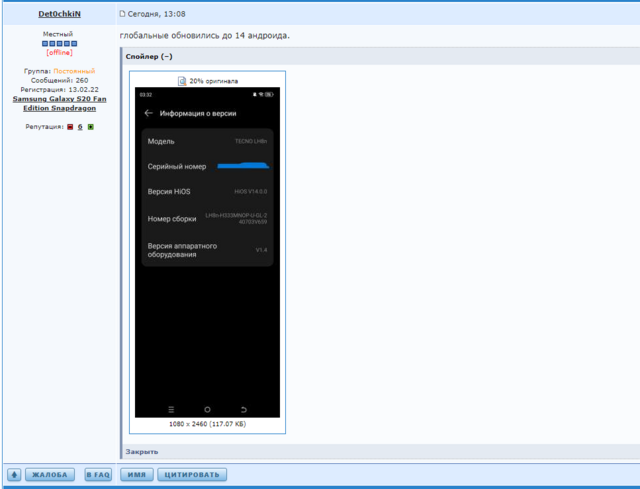Image resolution: width=640 pixels, height=489 pixels.
Task: Close the spoiler with Закрыть
Action: tap(142, 452)
